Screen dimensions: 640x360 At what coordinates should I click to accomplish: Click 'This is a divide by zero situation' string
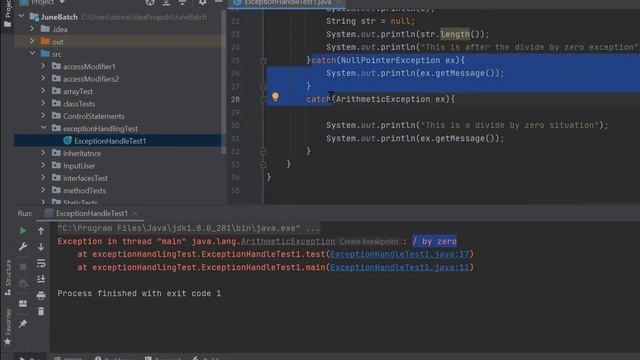[x=509, y=125]
